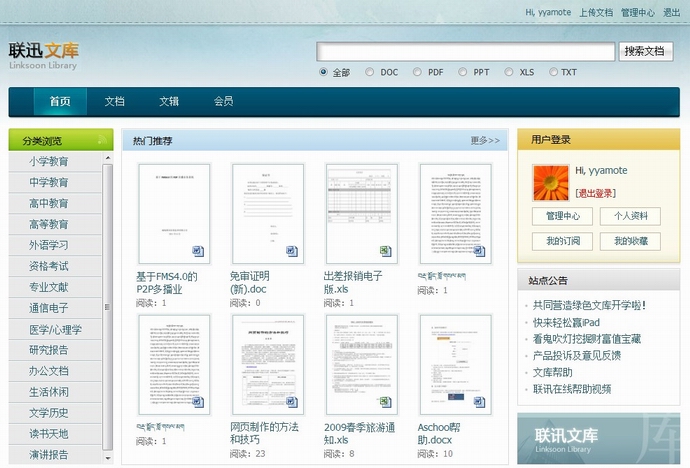Open the 基于FMS4.0的P2P多播业 document thumbnail
The height and width of the screenshot is (468, 690).
[x=173, y=213]
